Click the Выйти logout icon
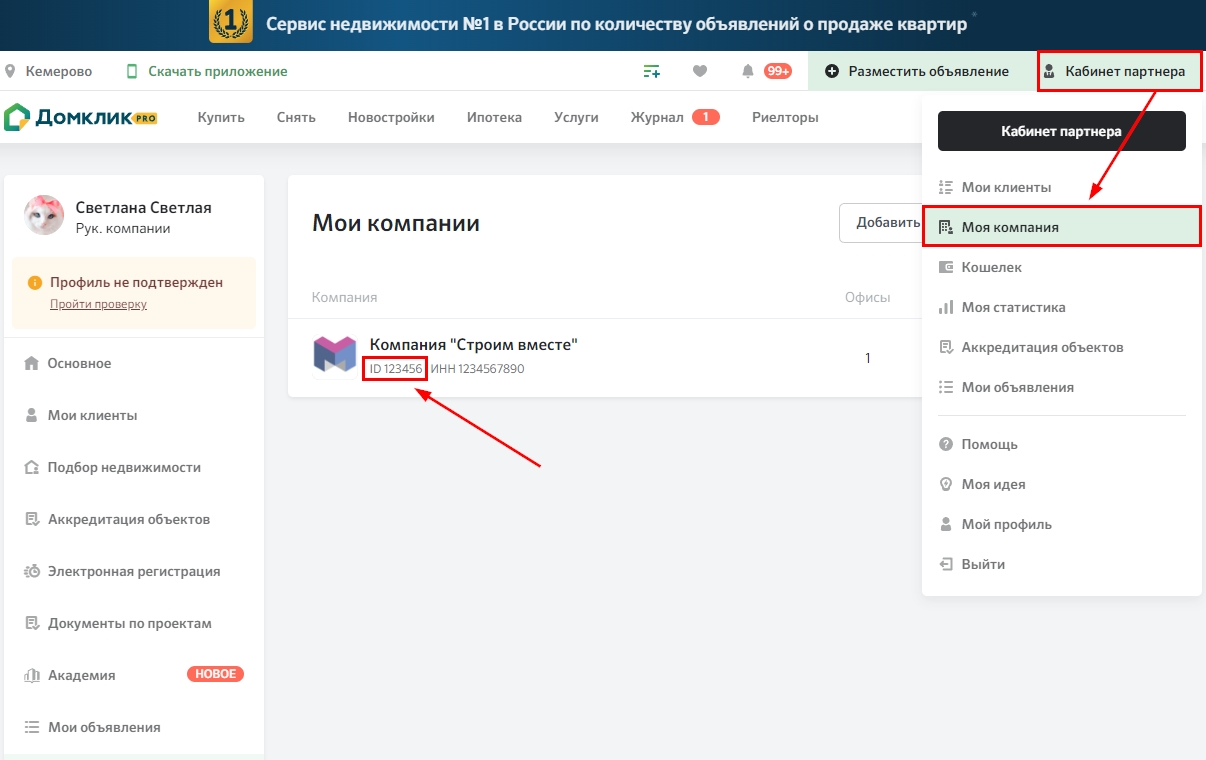1206x760 pixels. pyautogui.click(x=946, y=564)
